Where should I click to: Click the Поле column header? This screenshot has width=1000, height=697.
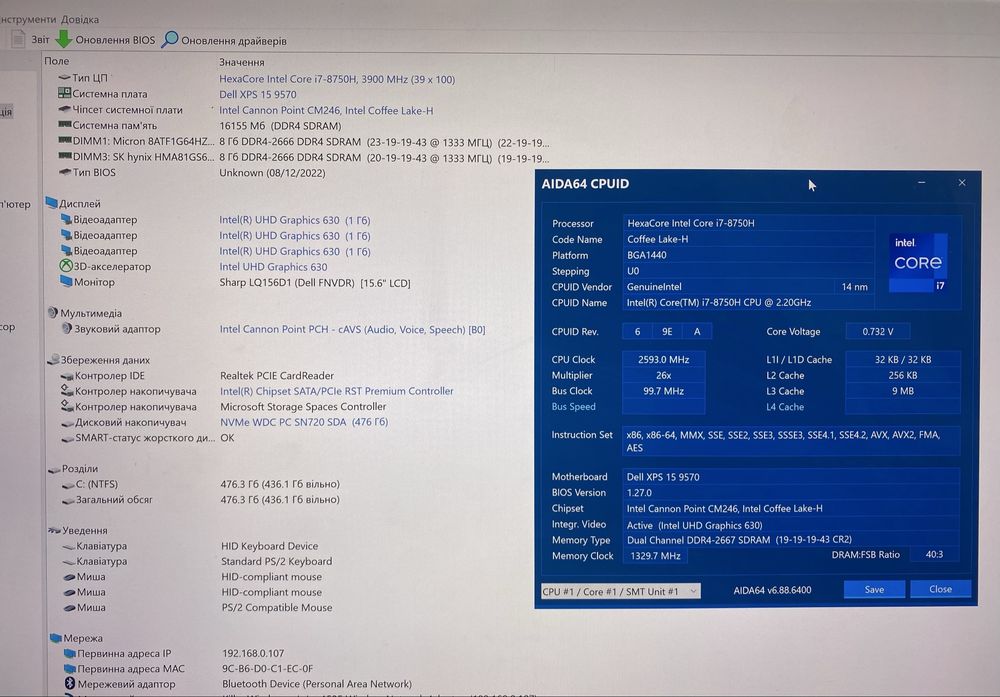pyautogui.click(x=57, y=61)
